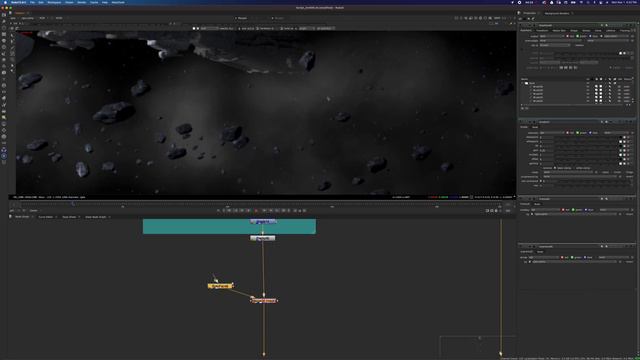Open the Workspace menu
This screenshot has width=640, height=360.
(x=54, y=2)
